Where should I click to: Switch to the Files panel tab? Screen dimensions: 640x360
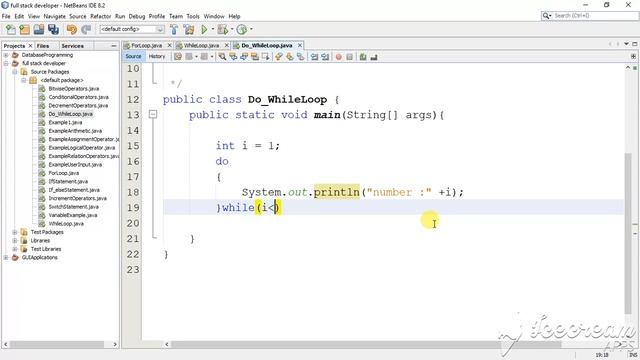coord(43,46)
